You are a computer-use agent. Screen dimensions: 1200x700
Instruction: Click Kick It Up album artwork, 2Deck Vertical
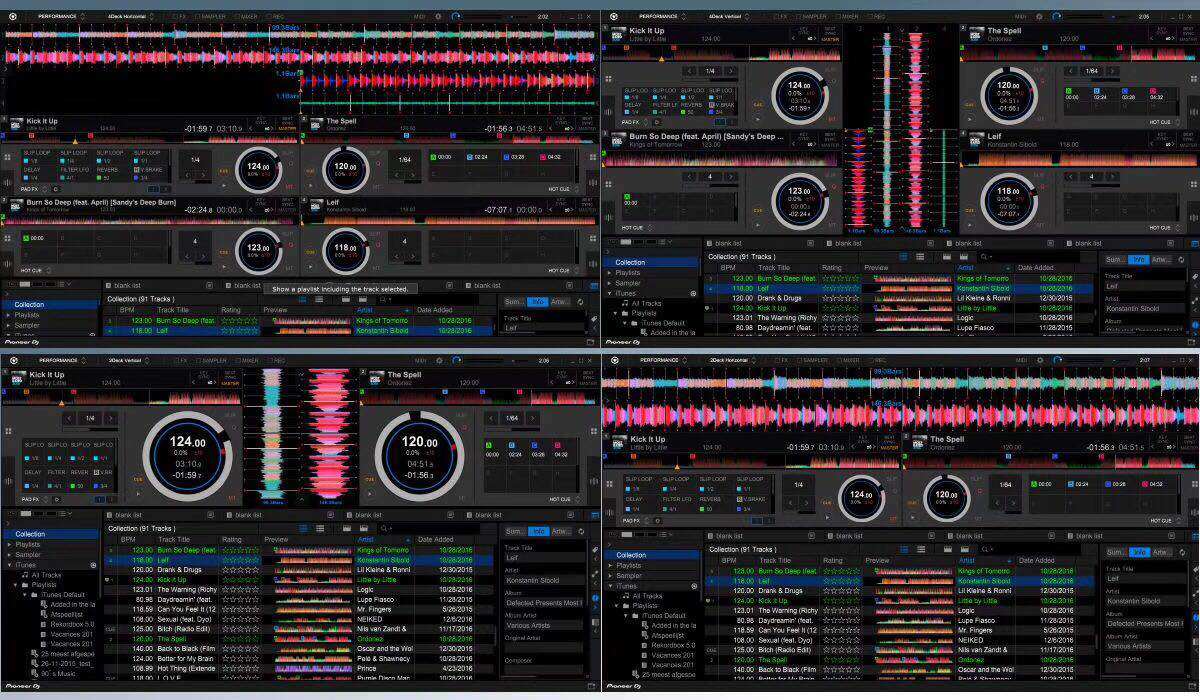click(x=16, y=378)
